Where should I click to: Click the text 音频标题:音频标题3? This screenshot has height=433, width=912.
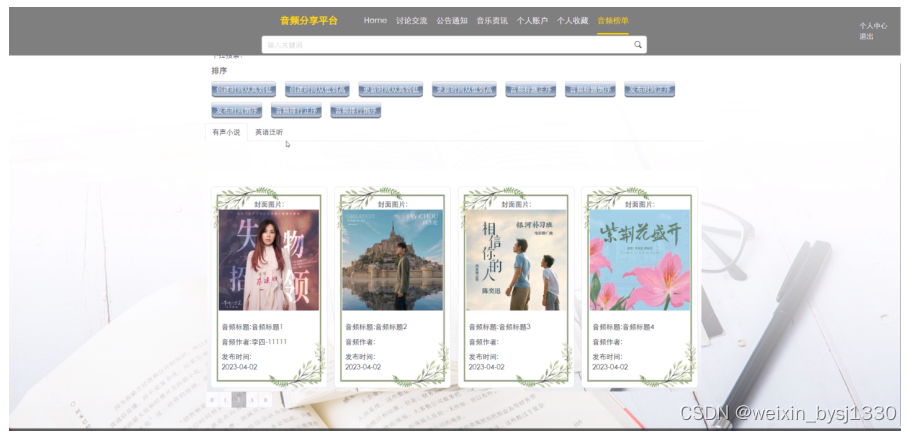point(500,327)
